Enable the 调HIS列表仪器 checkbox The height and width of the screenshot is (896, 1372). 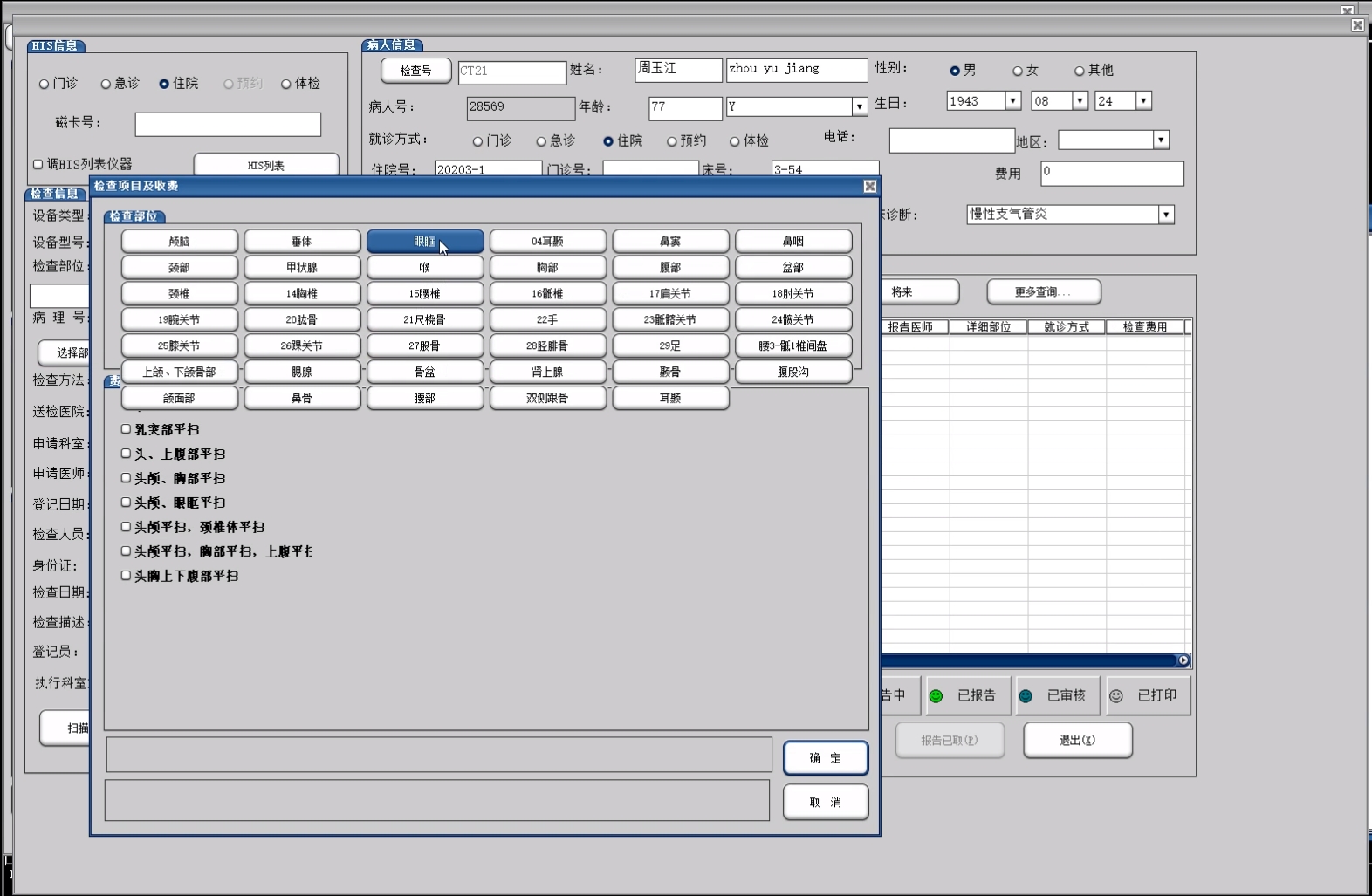38,164
